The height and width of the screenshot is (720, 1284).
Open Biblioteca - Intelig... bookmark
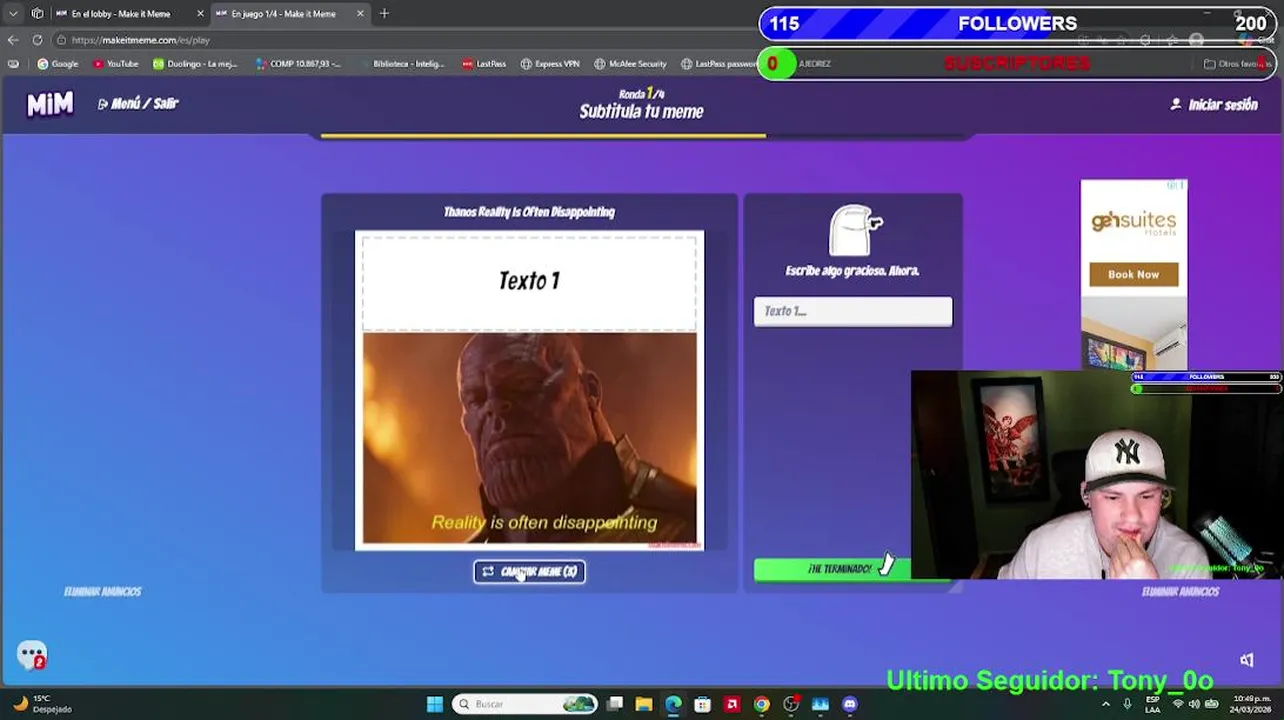(402, 64)
